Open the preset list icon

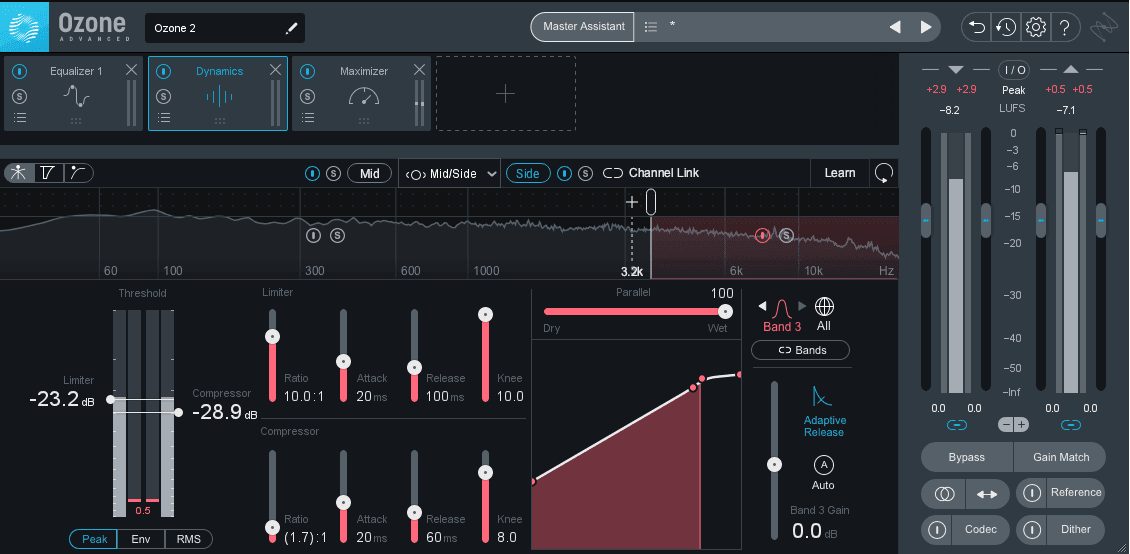[x=651, y=27]
